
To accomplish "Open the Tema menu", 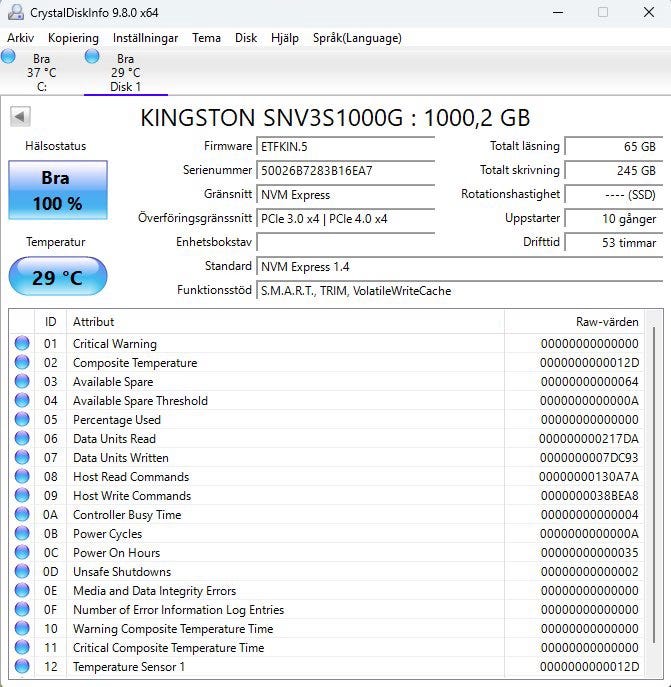I will point(206,38).
